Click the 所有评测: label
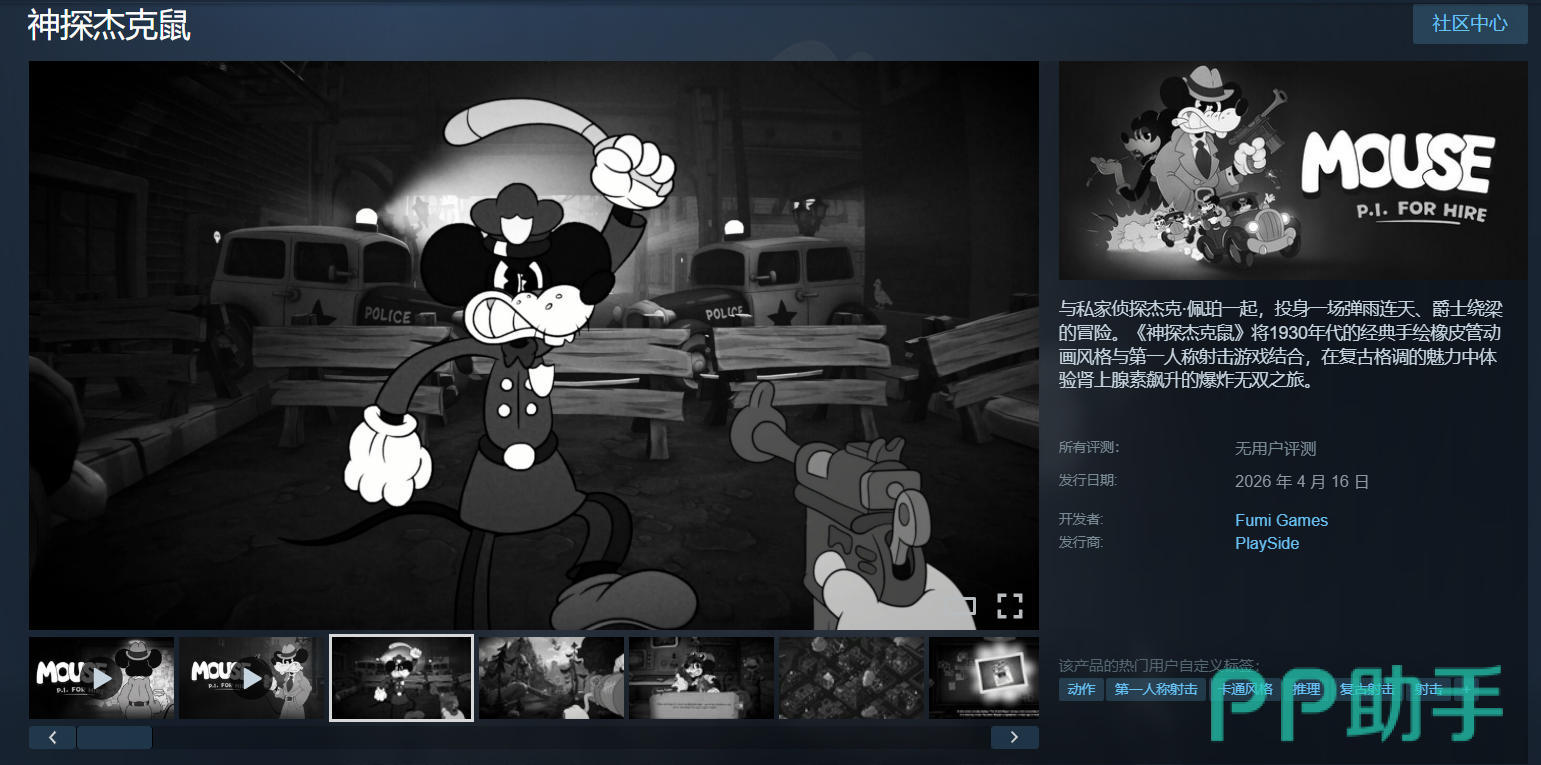1541x765 pixels. pyautogui.click(x=1089, y=447)
